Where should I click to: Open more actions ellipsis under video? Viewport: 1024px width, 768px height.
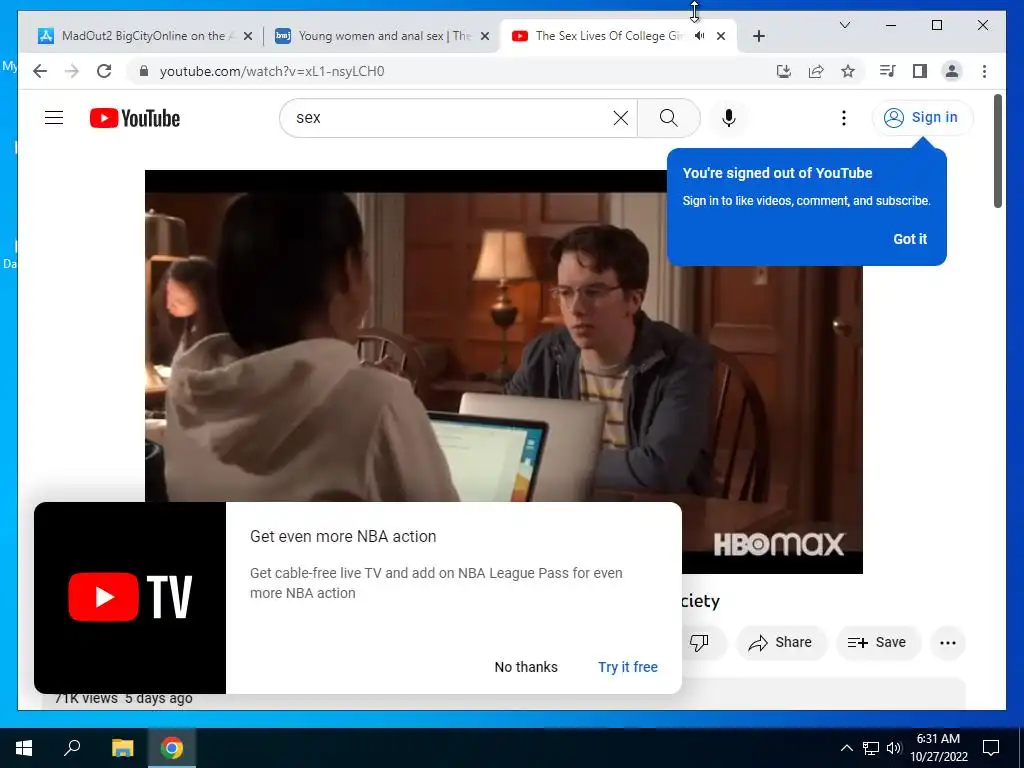pos(948,643)
